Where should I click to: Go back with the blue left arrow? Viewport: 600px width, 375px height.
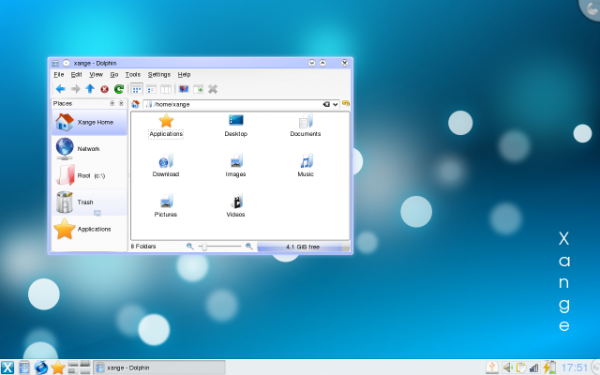pos(60,89)
